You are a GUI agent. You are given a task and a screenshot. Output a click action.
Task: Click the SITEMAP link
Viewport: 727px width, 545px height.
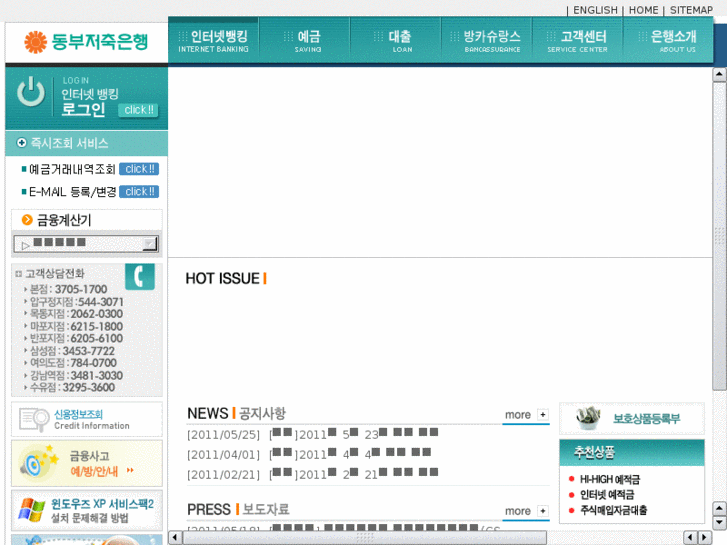pos(691,10)
